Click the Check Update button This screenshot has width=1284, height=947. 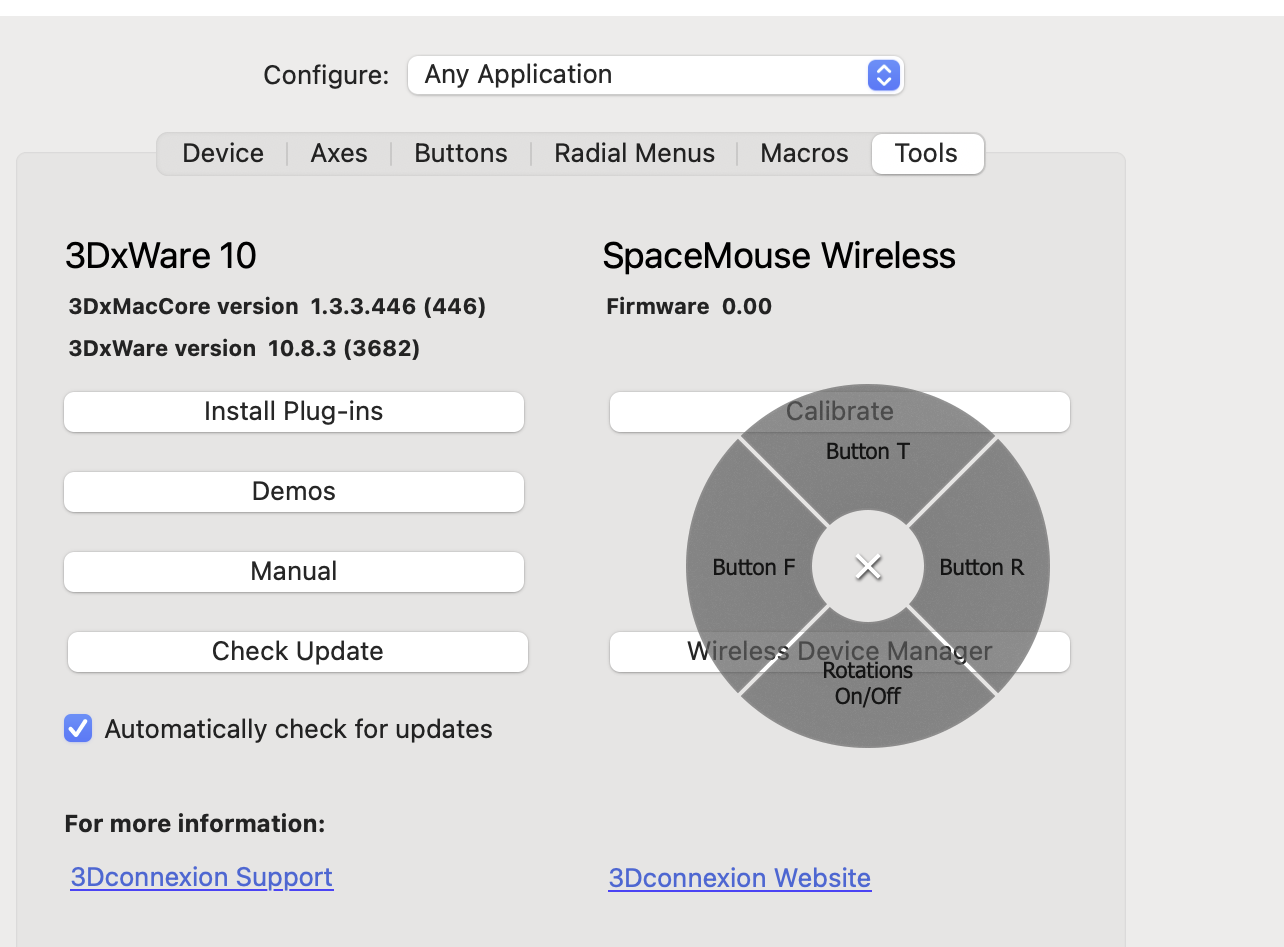pyautogui.click(x=298, y=651)
